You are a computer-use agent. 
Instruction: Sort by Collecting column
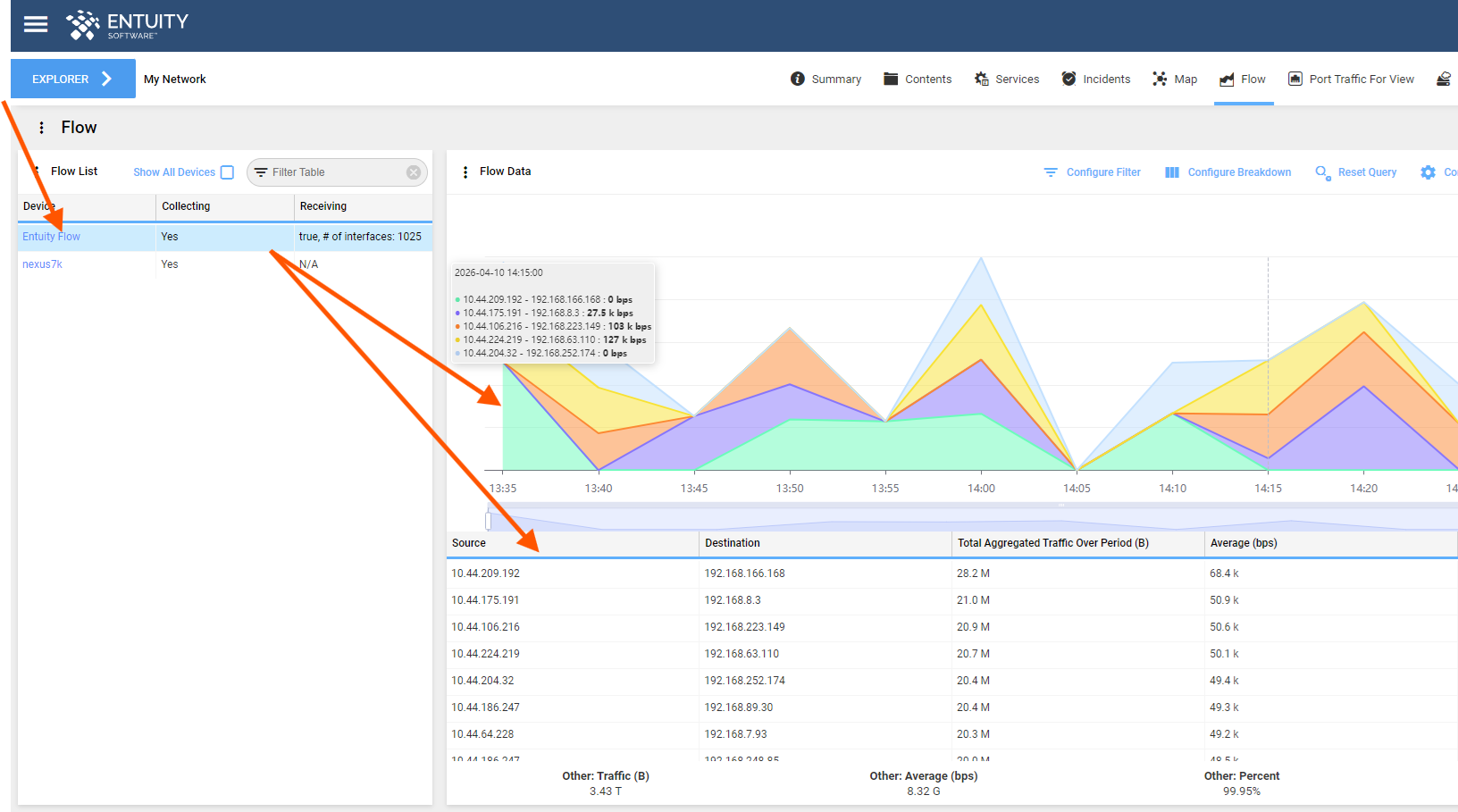[225, 206]
